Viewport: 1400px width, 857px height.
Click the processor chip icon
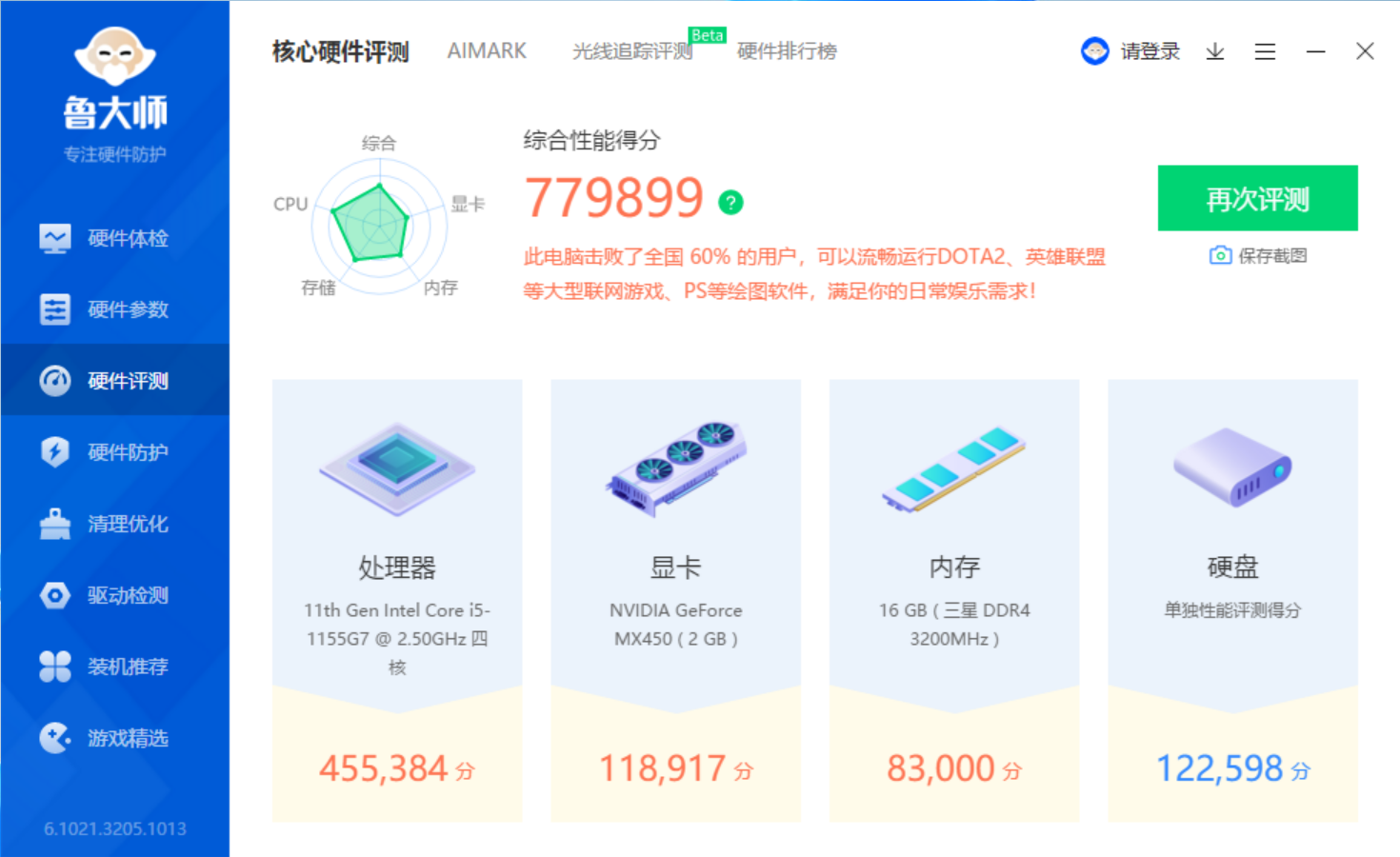(397, 468)
